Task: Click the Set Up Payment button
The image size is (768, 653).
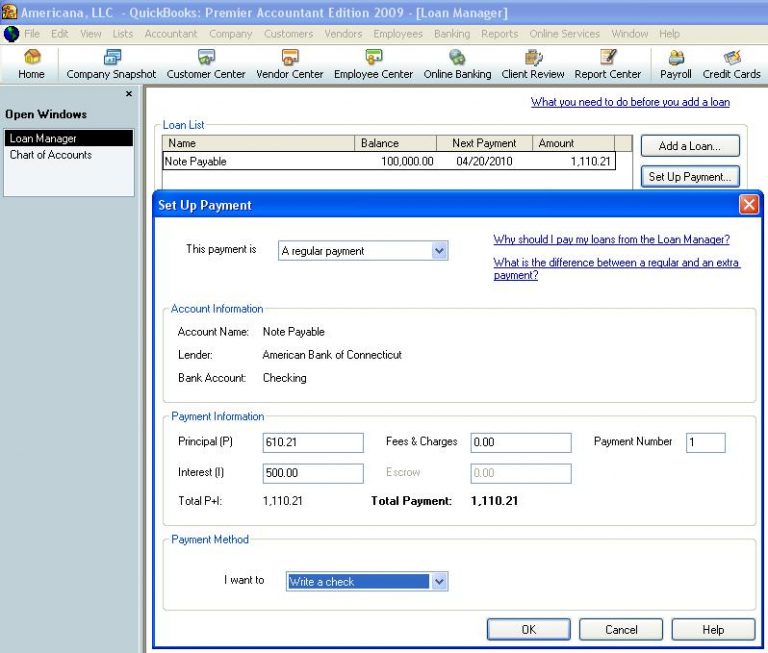Action: tap(690, 177)
